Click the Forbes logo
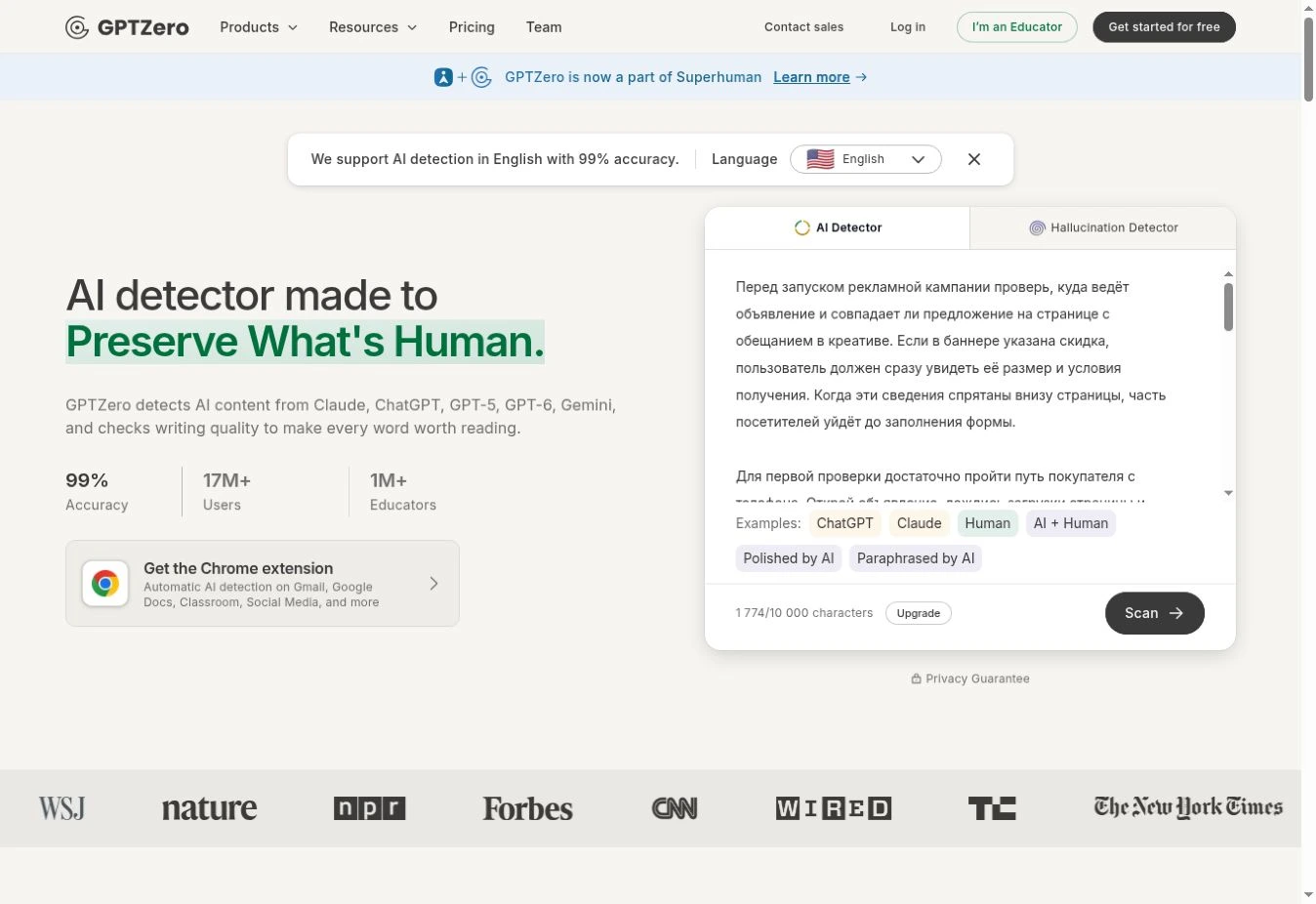 (x=528, y=808)
